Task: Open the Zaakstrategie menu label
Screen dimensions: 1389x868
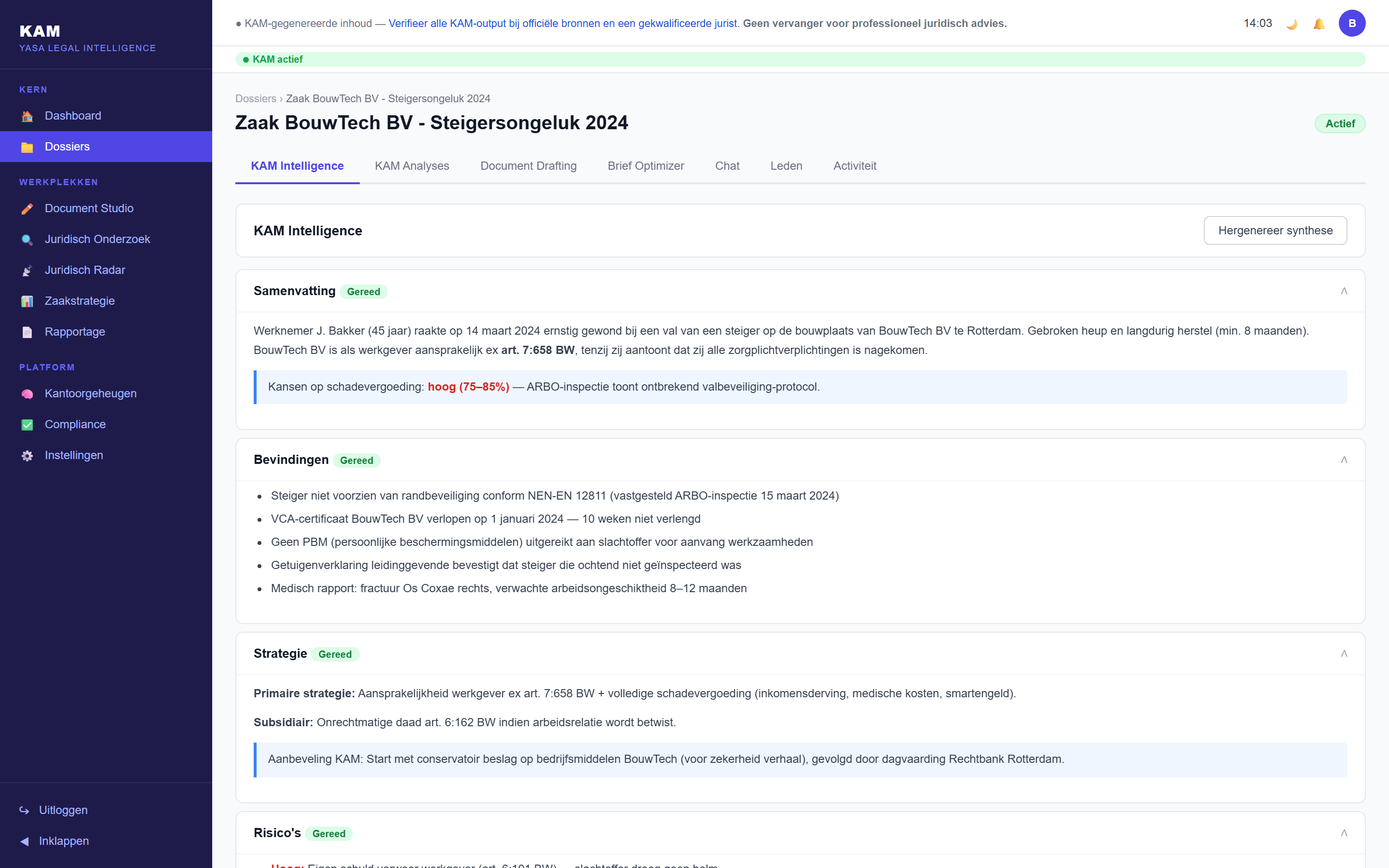Action: point(80,301)
